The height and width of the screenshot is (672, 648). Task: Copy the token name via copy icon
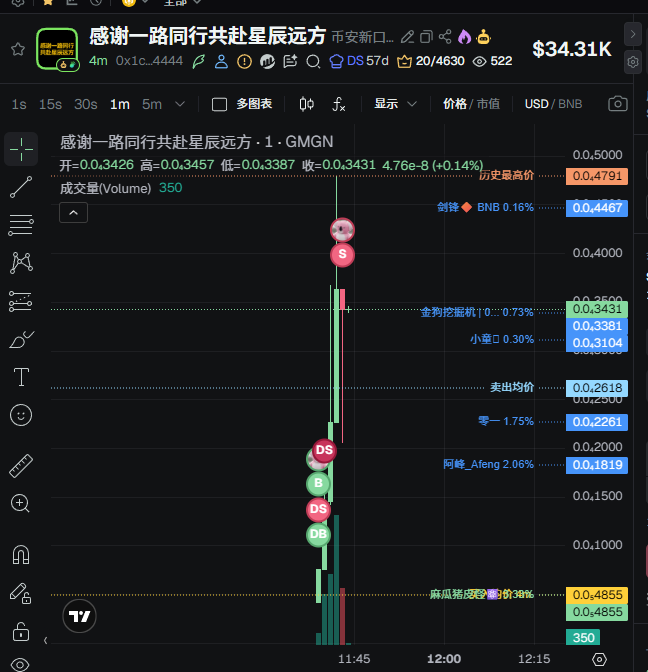(x=426, y=37)
